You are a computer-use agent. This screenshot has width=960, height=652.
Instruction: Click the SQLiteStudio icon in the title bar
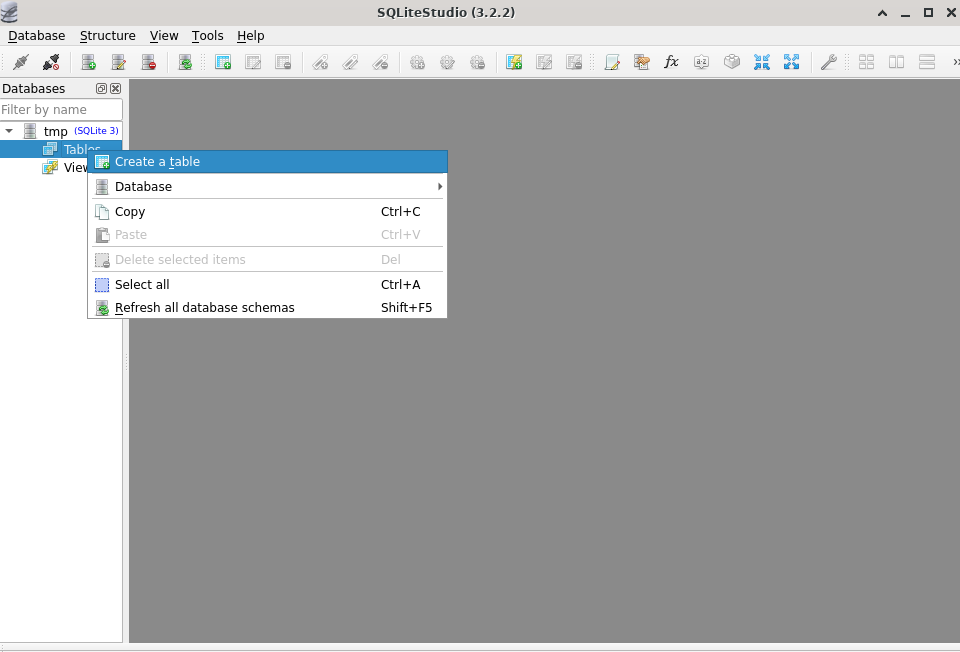pos(9,12)
